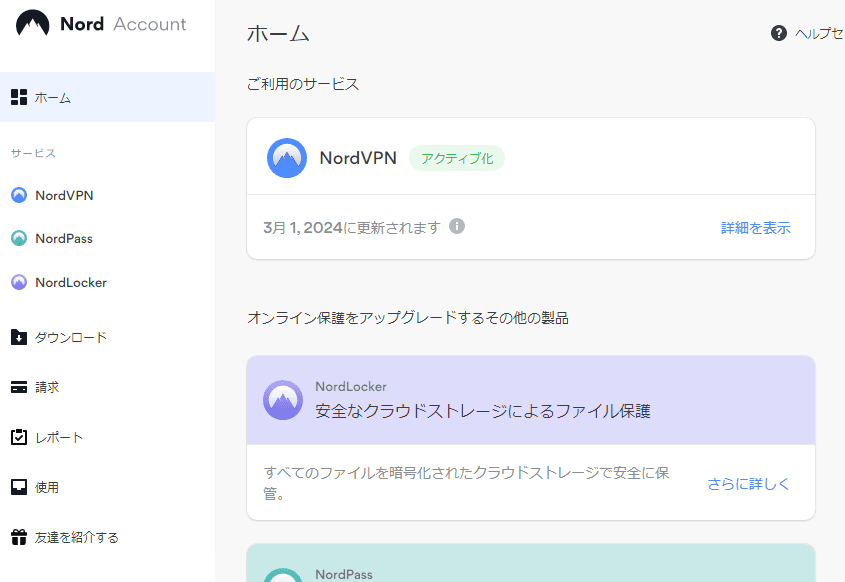Click the NordLocker logo in the upgrade card
Viewport: 845px width, 582px height.
(283, 400)
